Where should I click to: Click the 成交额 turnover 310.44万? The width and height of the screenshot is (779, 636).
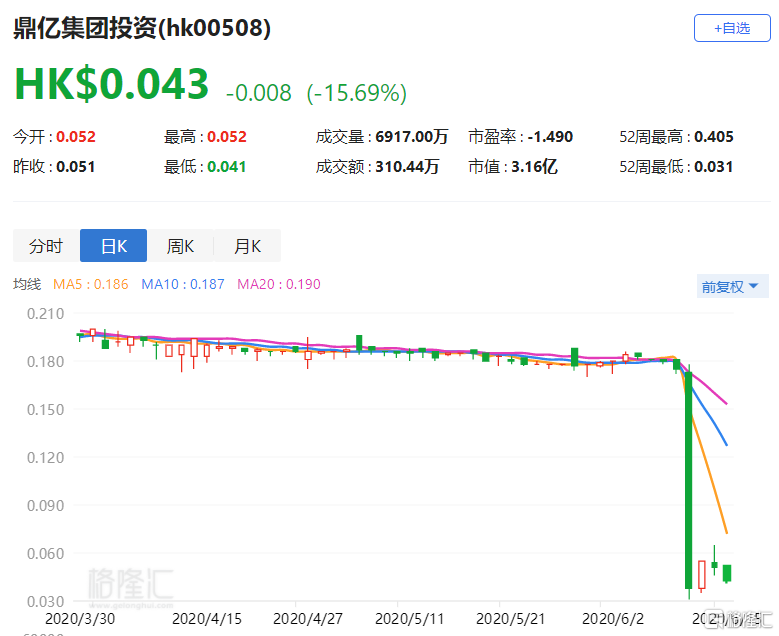click(407, 166)
